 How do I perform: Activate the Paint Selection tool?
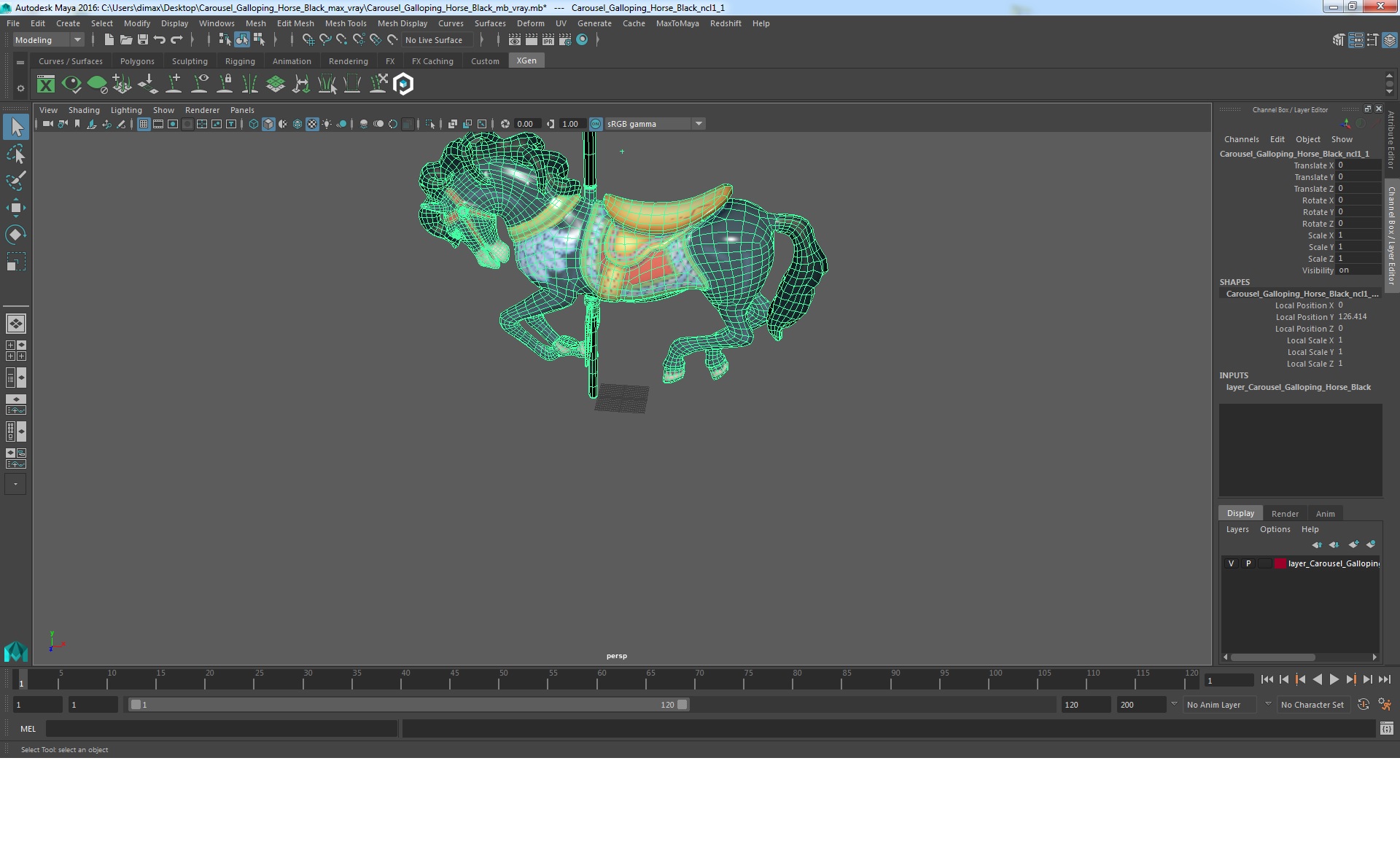(15, 181)
